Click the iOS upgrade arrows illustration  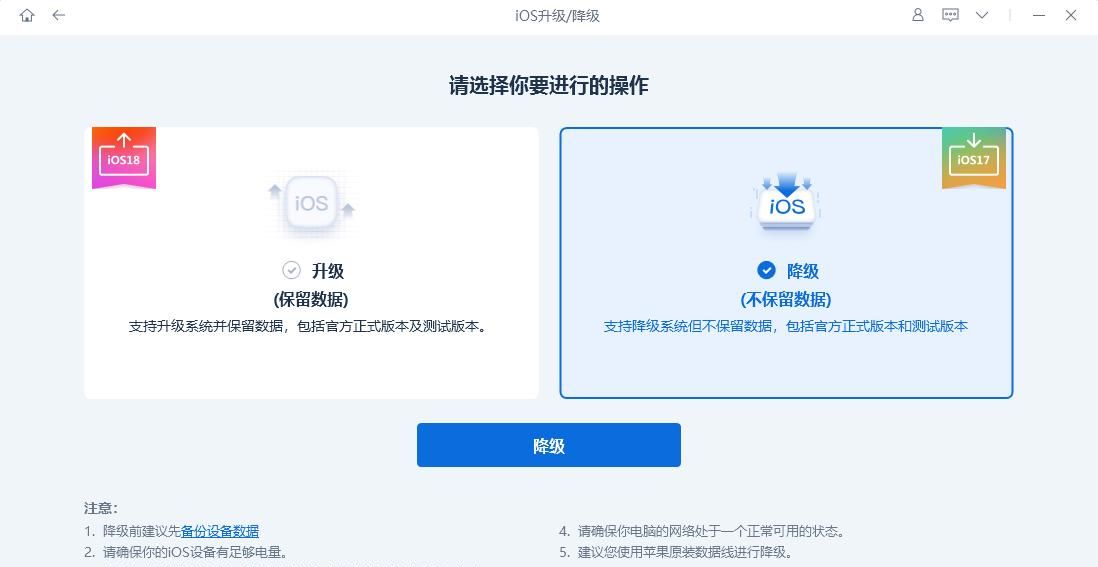tap(312, 203)
